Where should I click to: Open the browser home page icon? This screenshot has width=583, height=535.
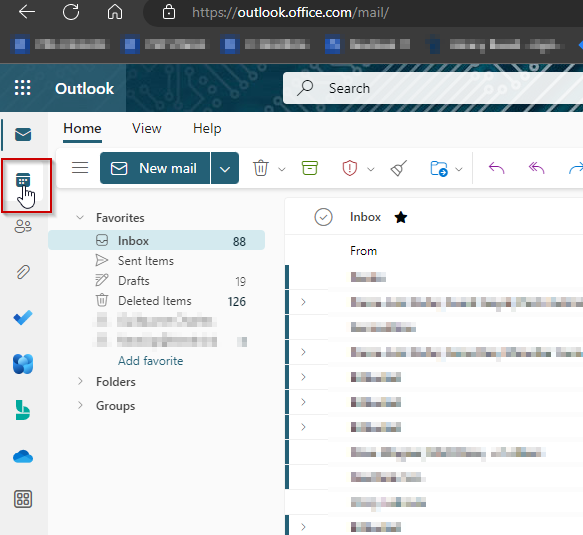[x=115, y=12]
